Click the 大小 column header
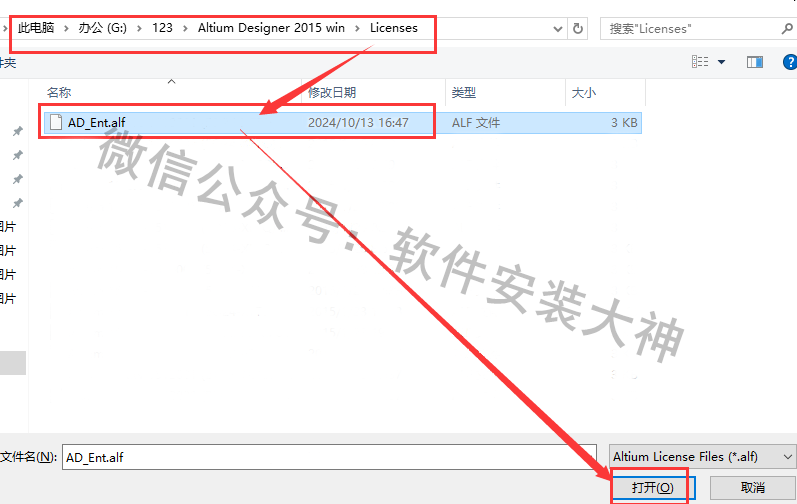Image resolution: width=797 pixels, height=504 pixels. click(583, 92)
